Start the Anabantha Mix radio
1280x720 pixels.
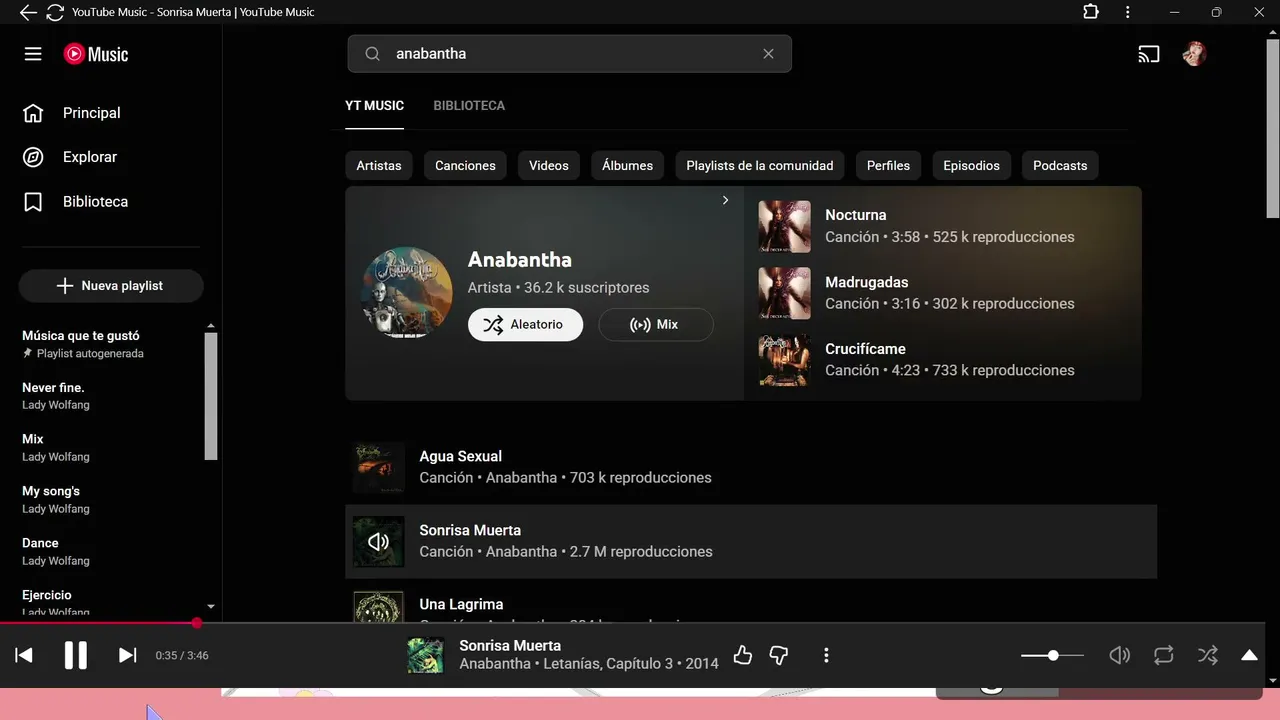coord(656,325)
